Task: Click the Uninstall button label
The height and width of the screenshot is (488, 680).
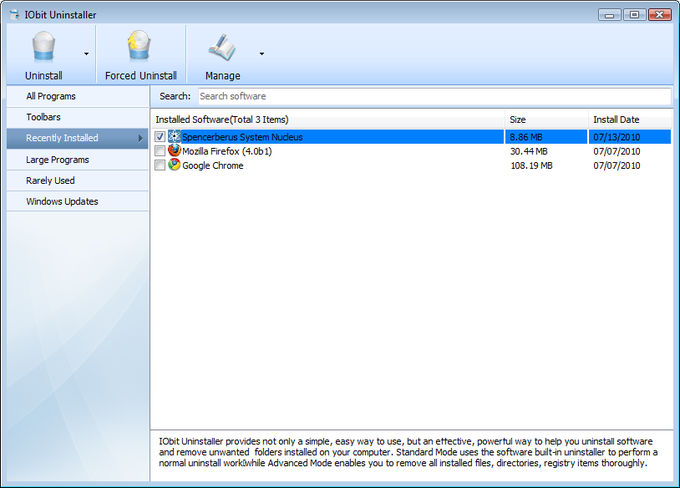Action: point(43,75)
